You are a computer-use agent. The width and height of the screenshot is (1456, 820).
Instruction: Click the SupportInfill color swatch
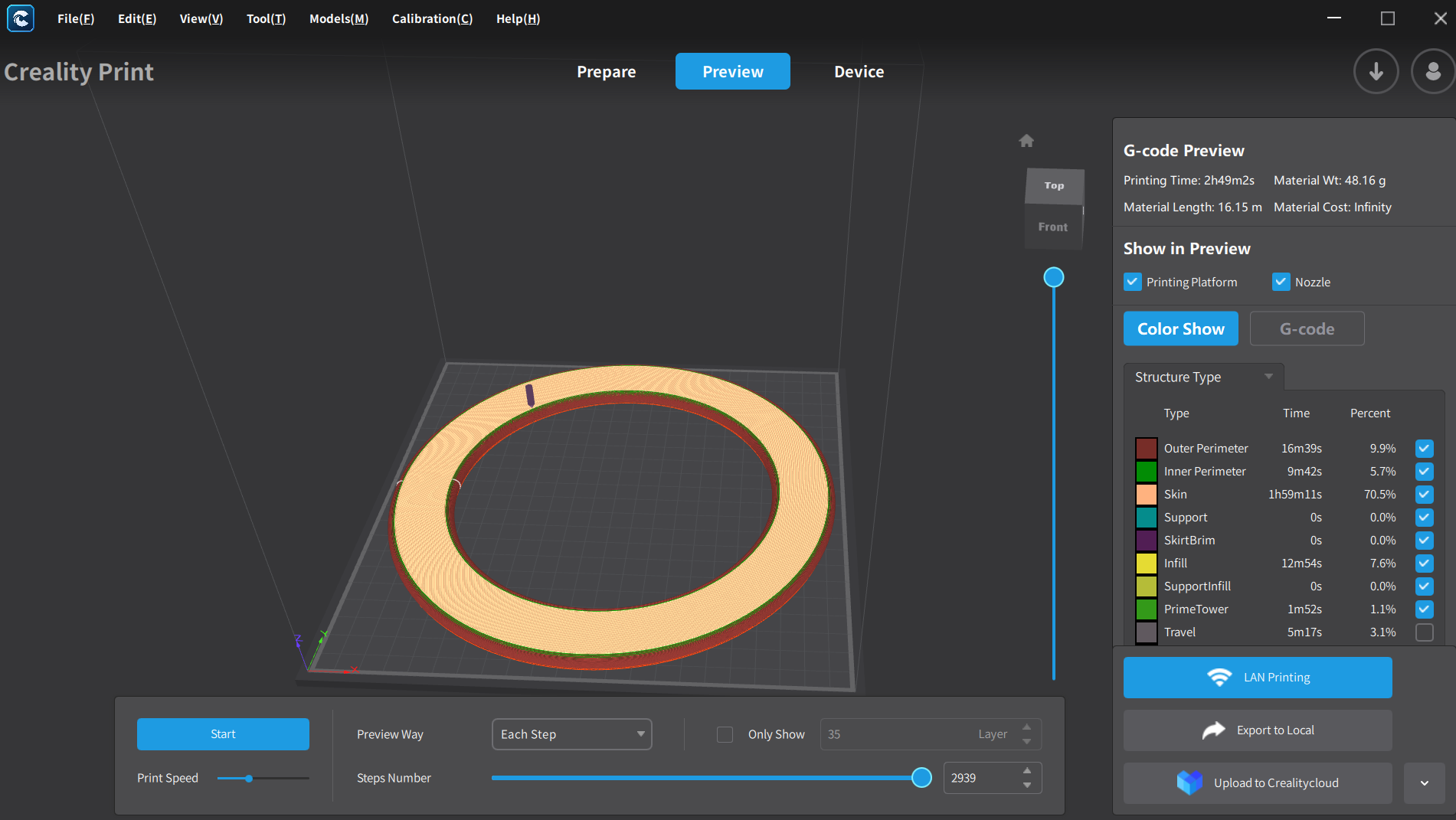pos(1147,586)
